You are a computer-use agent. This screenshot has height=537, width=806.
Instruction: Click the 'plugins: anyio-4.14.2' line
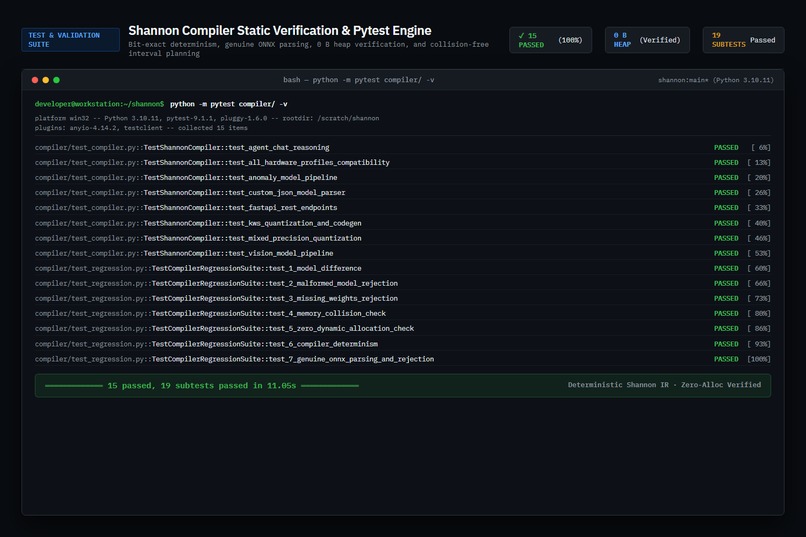(141, 128)
